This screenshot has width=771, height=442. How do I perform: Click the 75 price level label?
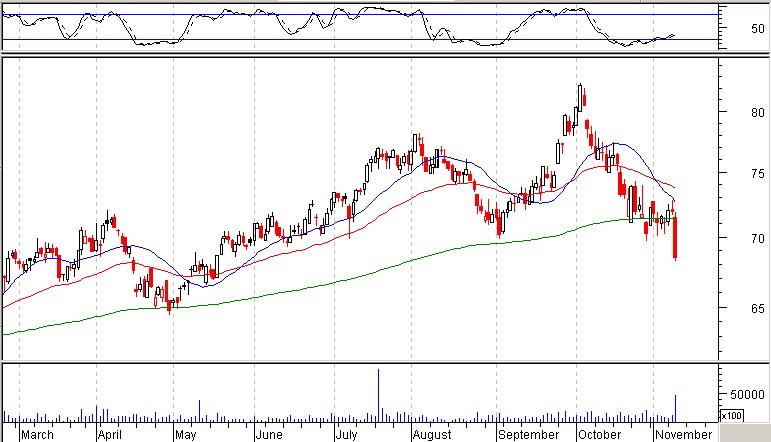[x=758, y=174]
